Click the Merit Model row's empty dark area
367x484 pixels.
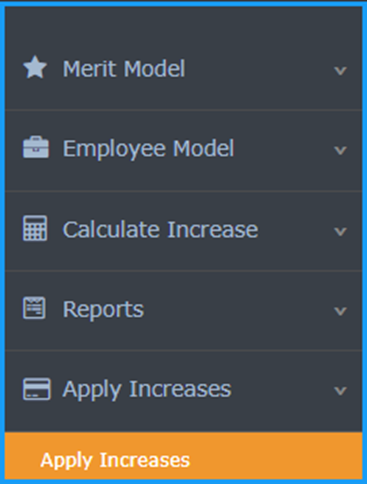click(x=259, y=69)
